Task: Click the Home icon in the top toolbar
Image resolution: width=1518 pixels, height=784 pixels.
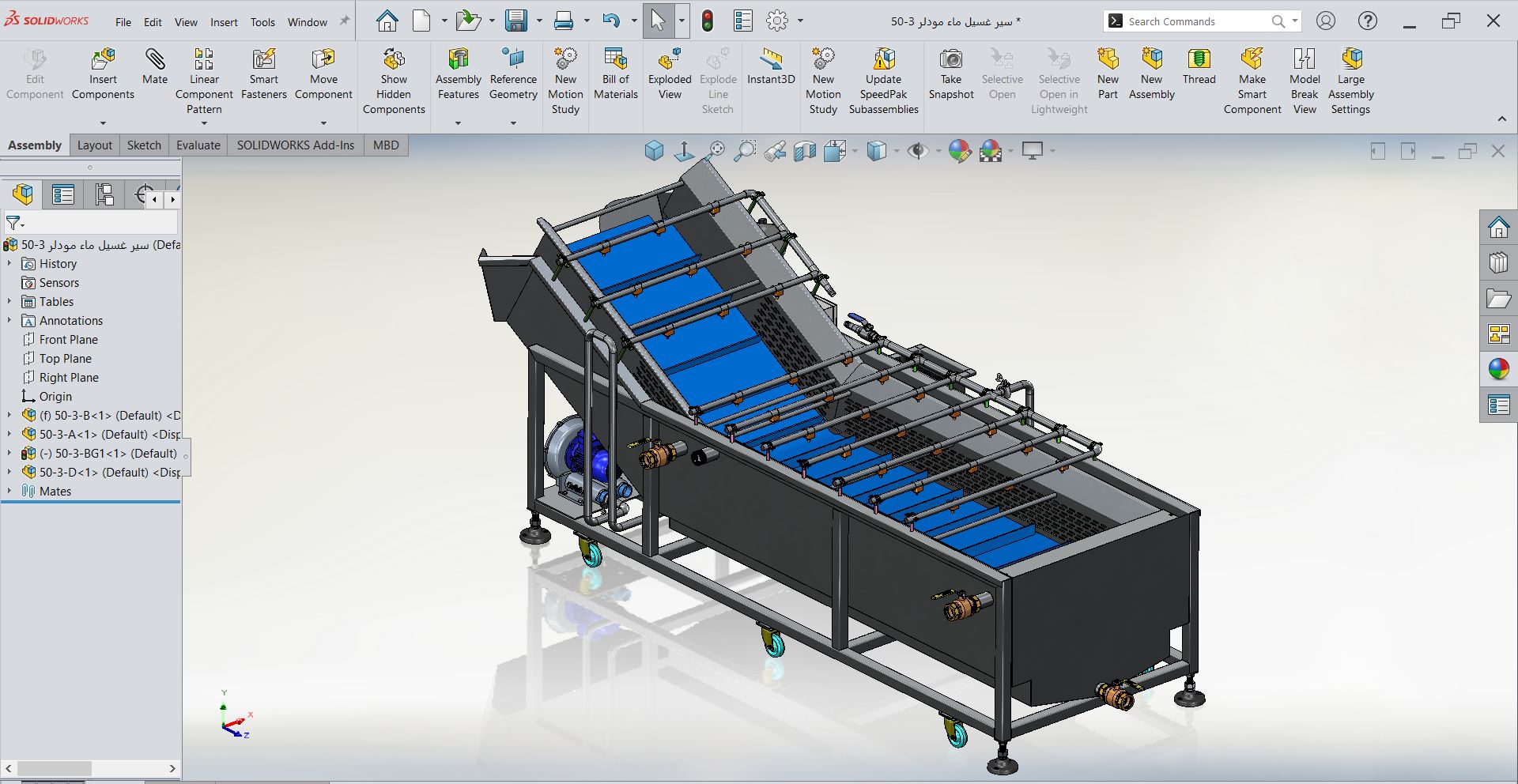Action: (387, 21)
